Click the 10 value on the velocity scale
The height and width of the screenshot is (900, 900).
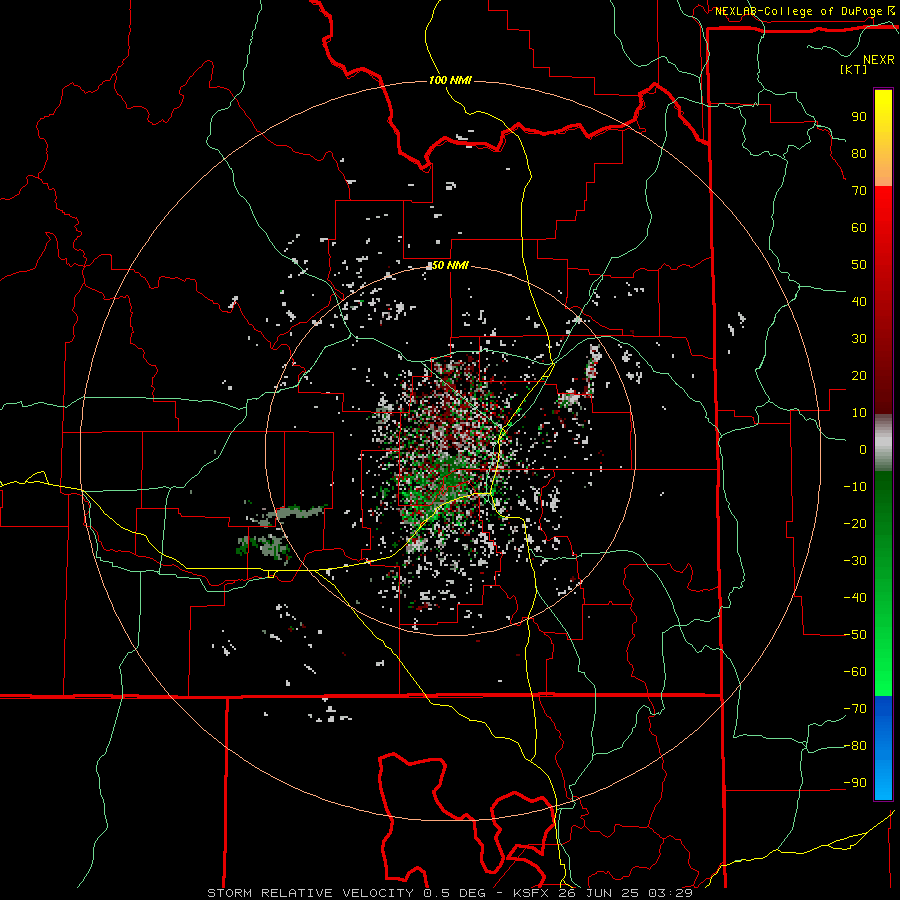pos(859,413)
